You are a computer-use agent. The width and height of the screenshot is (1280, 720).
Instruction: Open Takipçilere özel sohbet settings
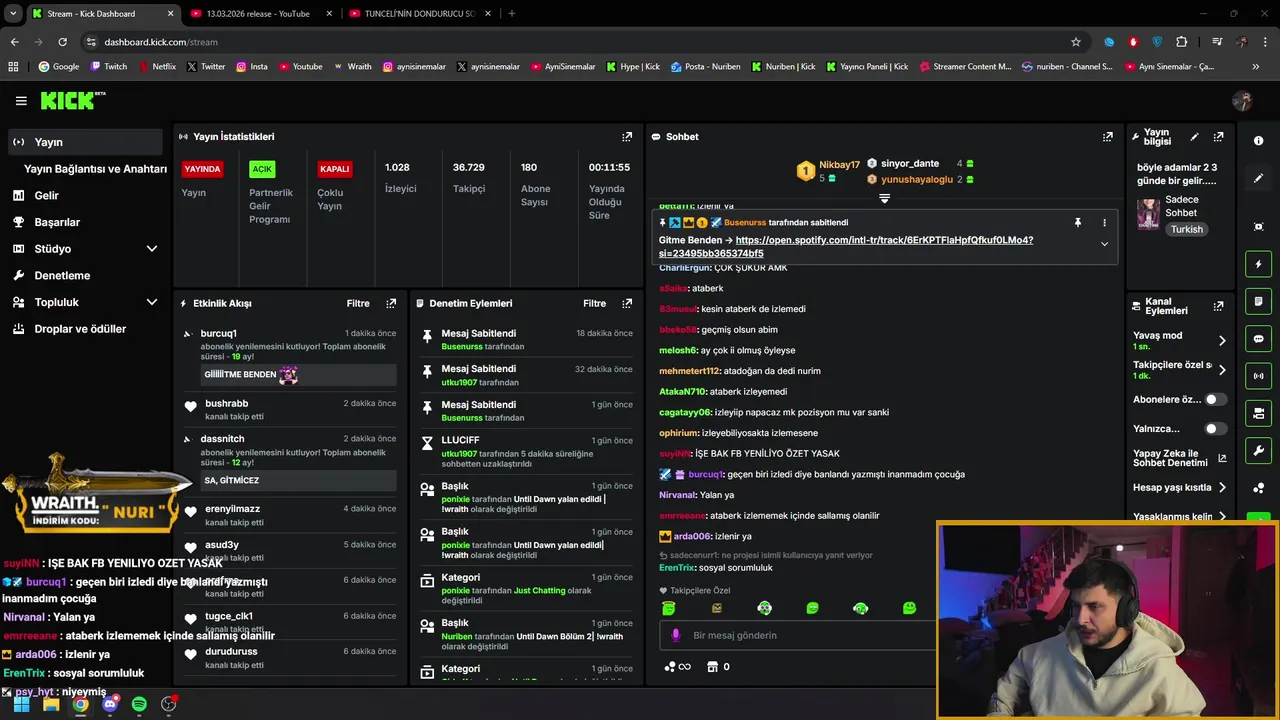coord(1180,370)
